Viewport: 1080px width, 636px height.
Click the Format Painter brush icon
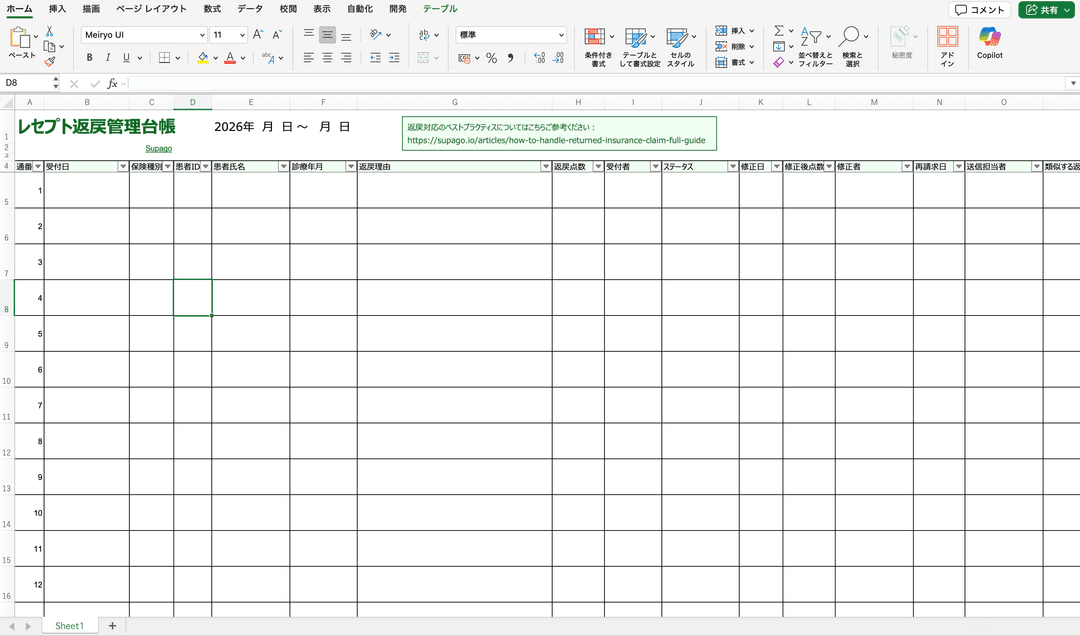pyautogui.click(x=49, y=61)
